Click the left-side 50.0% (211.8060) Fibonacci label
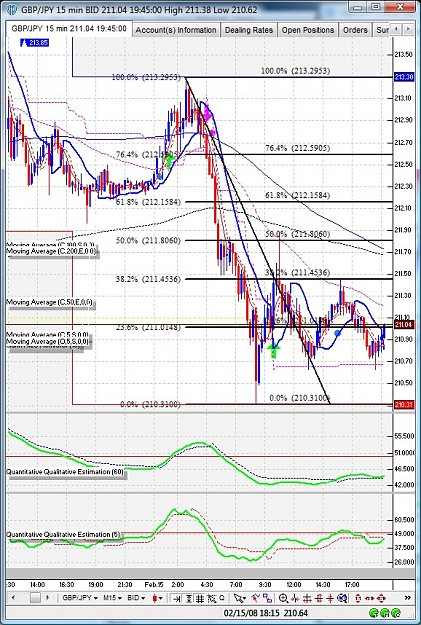 tap(148, 240)
